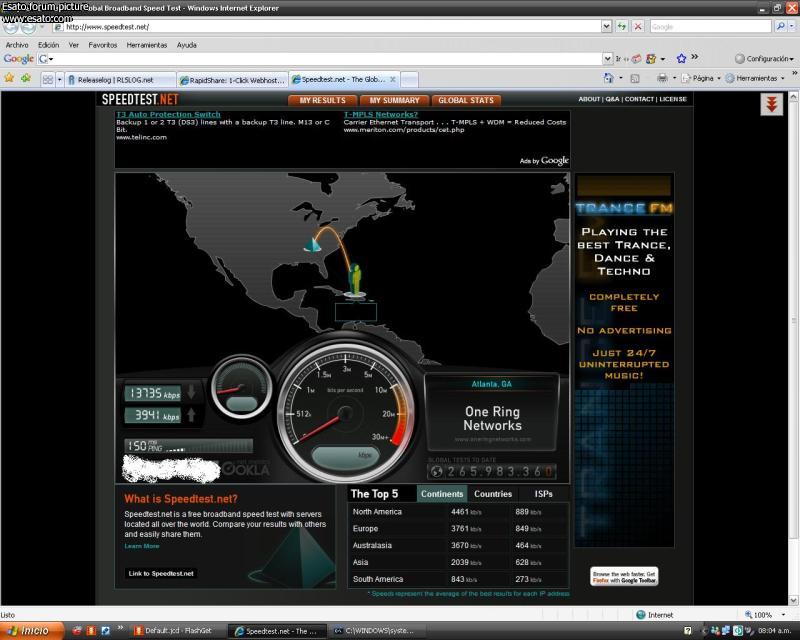Image resolution: width=800 pixels, height=640 pixels.
Task: Open the Archivo menu
Action: click(17, 45)
